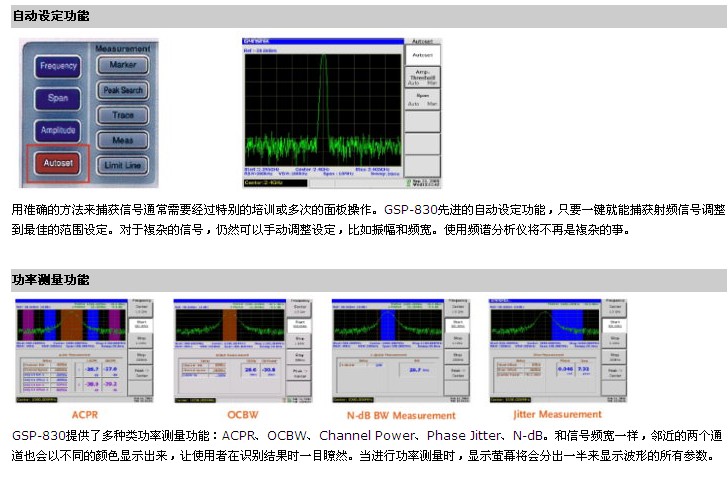Open the Jitter measurement screenshot
728x485 pixels.
(558, 351)
